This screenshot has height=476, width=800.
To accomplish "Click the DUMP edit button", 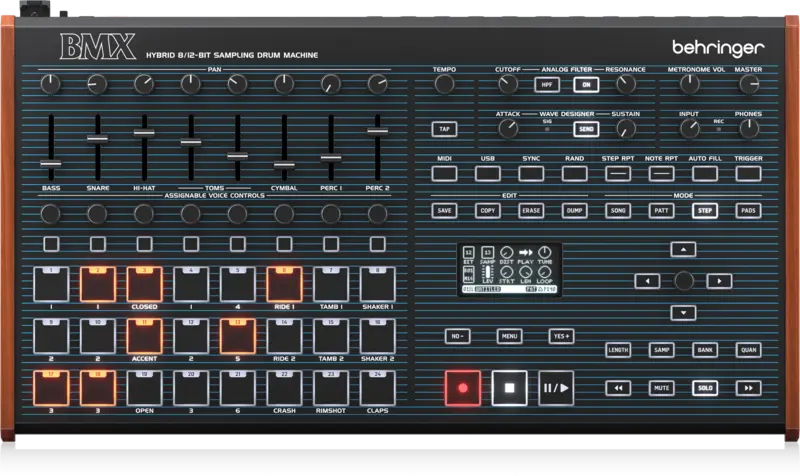I will [x=574, y=211].
